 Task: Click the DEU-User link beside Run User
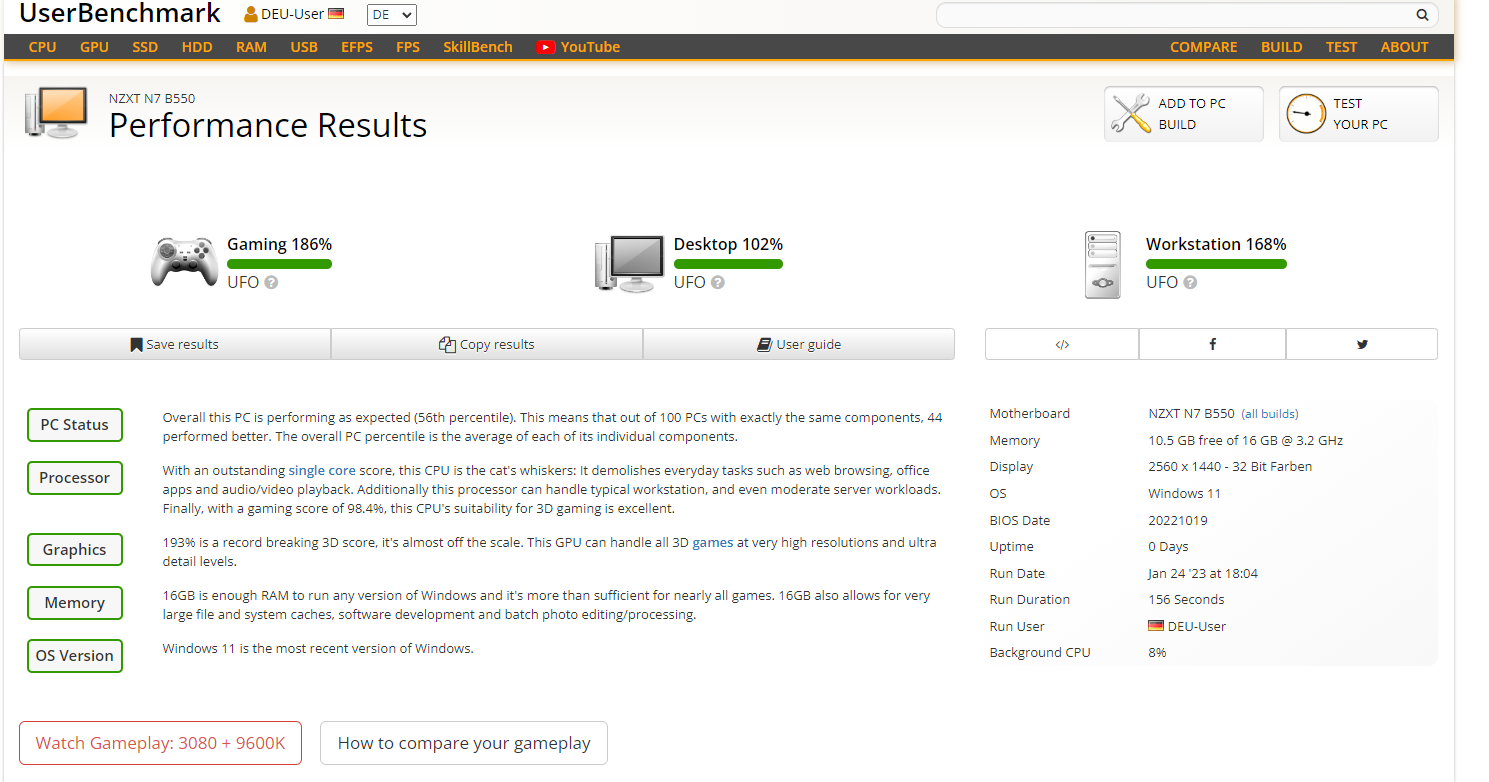coord(1197,626)
